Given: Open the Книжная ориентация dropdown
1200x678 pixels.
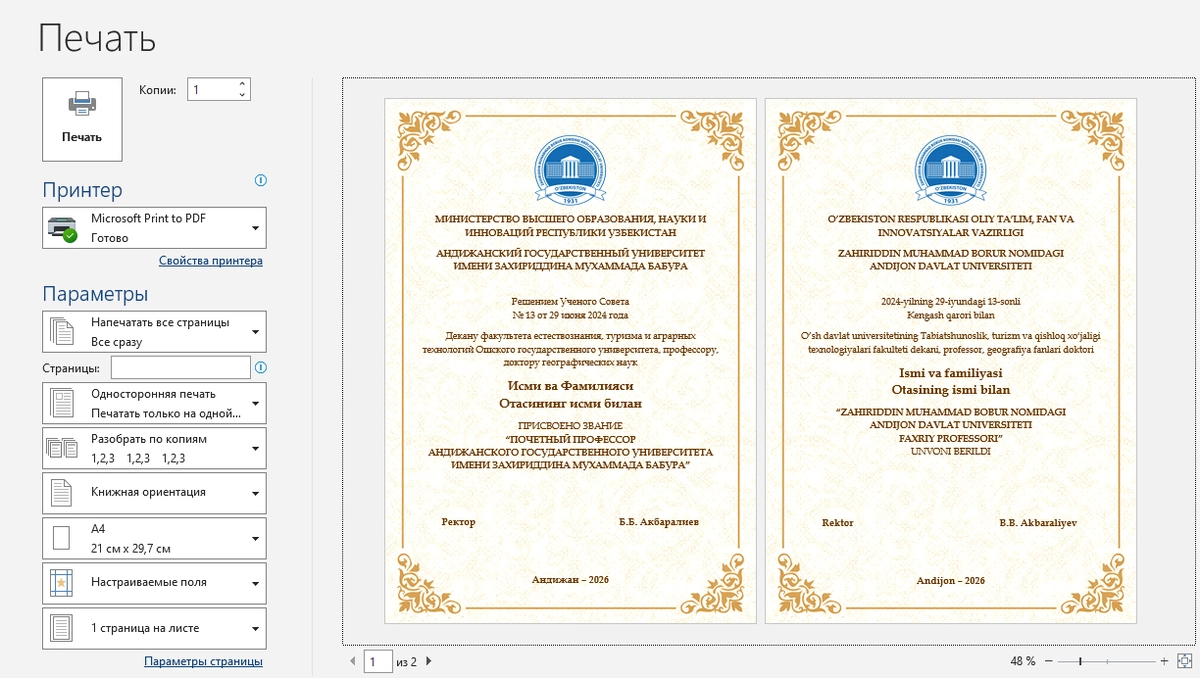Looking at the screenshot, I should coord(154,493).
